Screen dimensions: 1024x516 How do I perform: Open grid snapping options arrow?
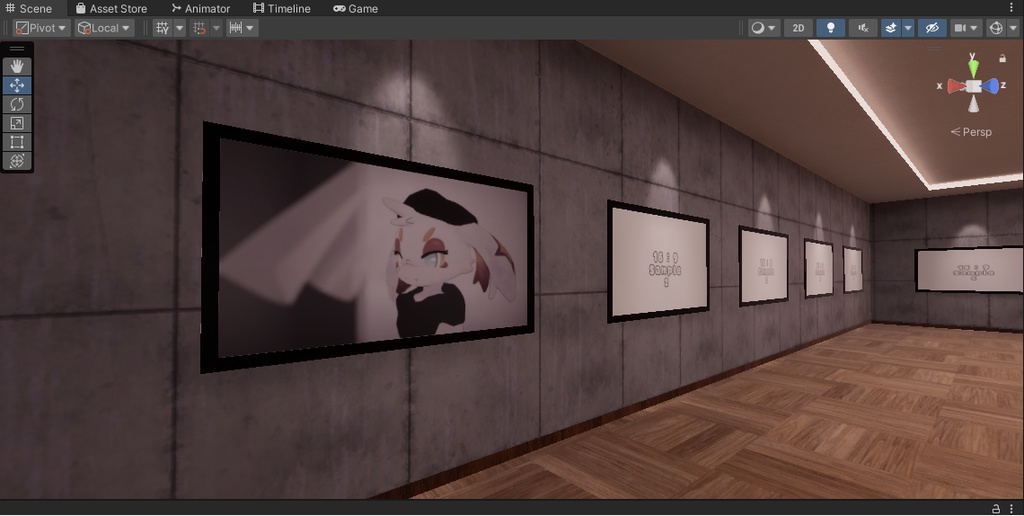click(x=216, y=28)
